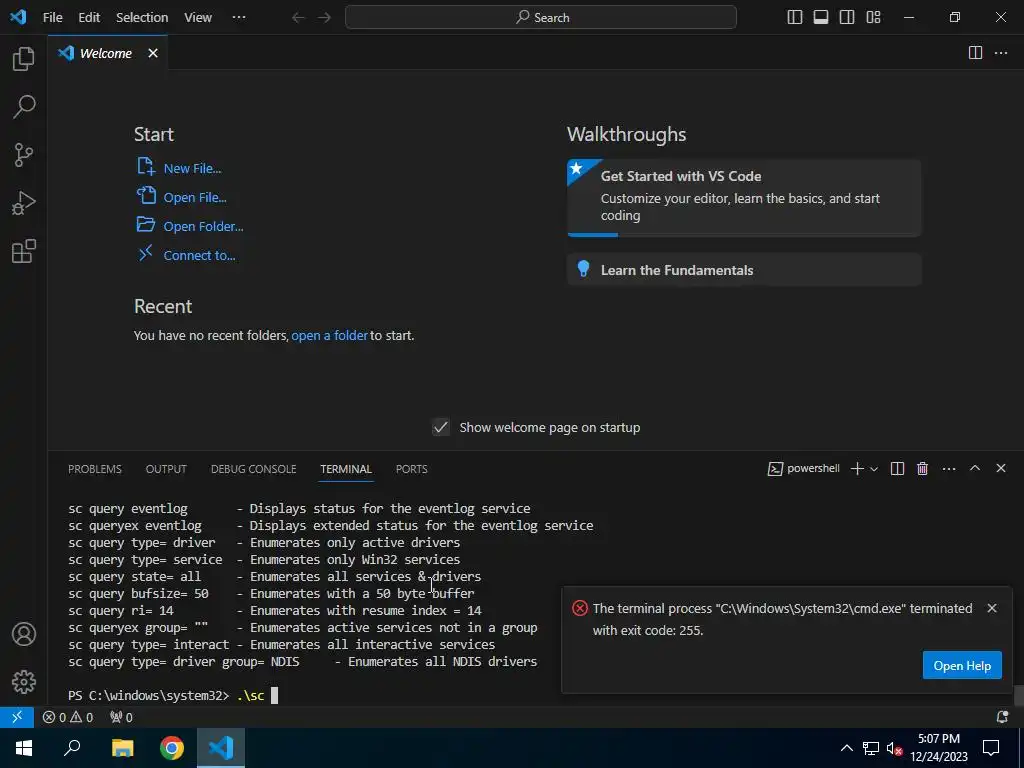Click the network tray icon
The width and height of the screenshot is (1024, 768).
coord(871,748)
